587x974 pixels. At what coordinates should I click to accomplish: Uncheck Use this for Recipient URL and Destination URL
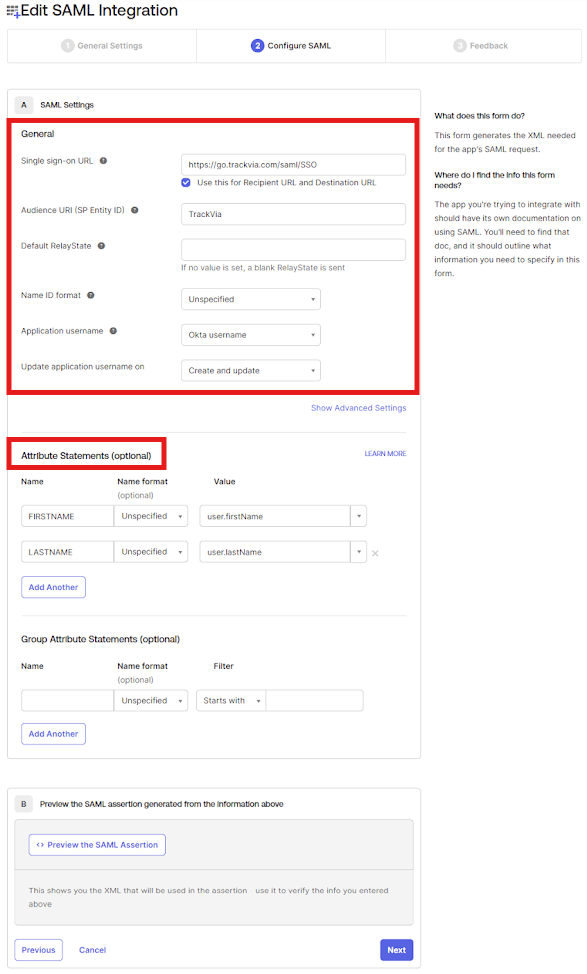click(x=186, y=183)
